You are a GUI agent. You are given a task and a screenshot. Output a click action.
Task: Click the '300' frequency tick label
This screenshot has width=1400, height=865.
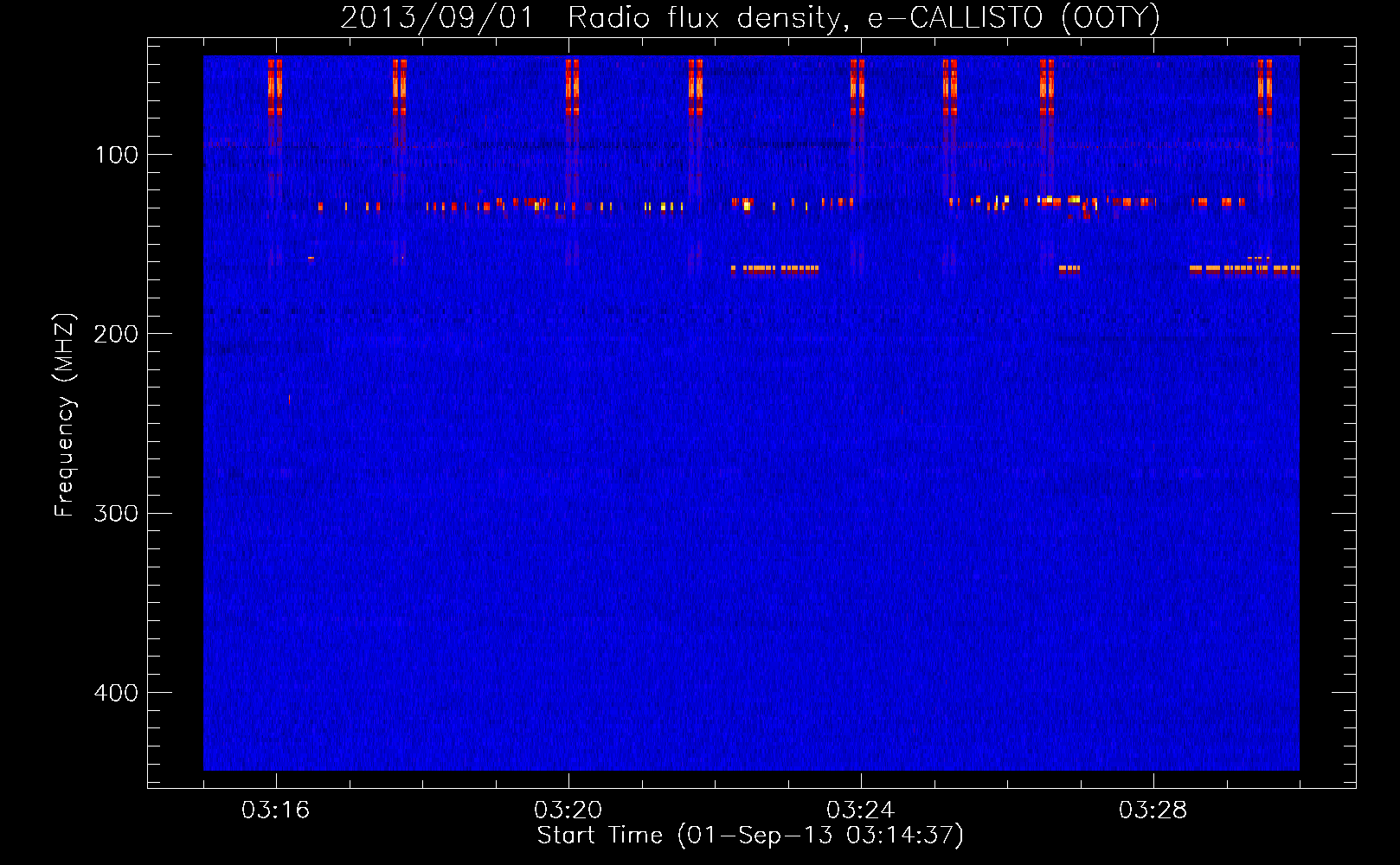tap(116, 514)
